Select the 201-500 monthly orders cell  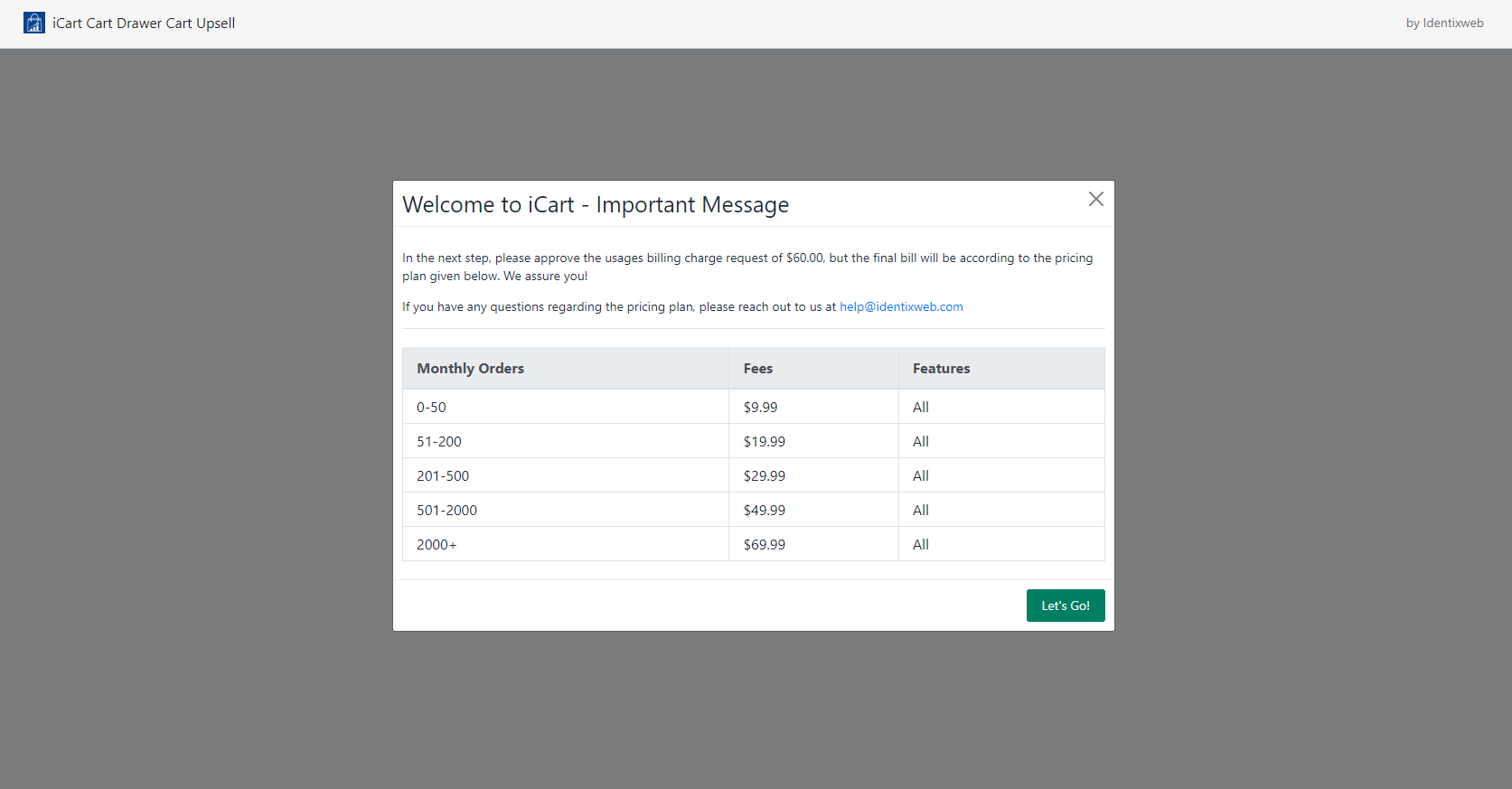point(566,475)
